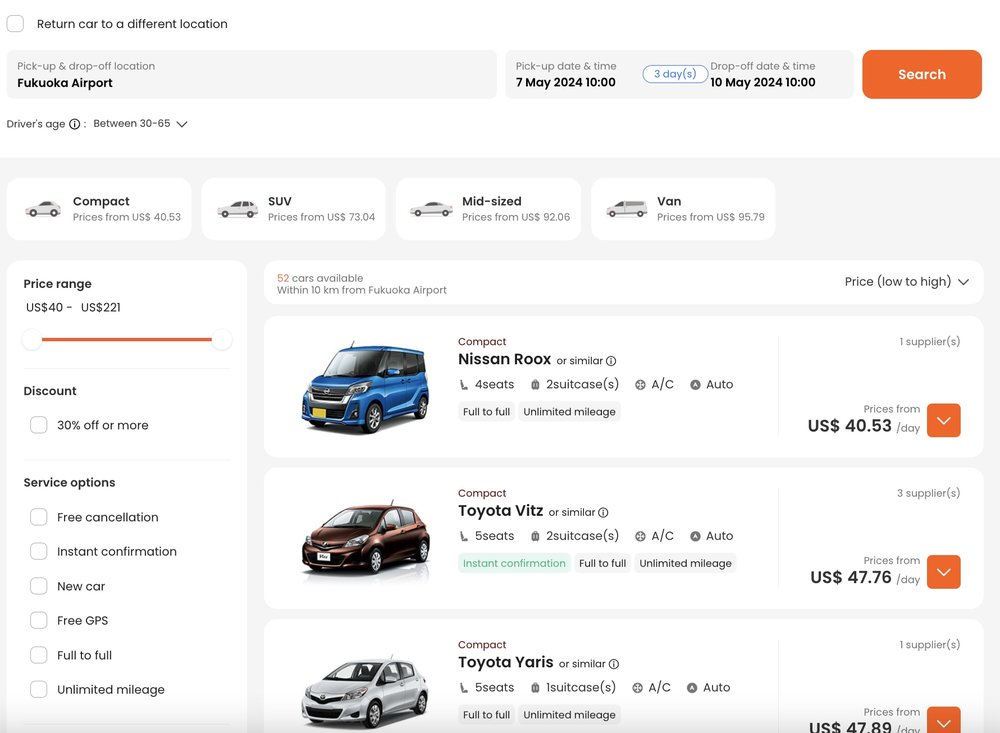Click the info icon next to Toyota Vitz
Image resolution: width=1000 pixels, height=733 pixels.
[603, 512]
